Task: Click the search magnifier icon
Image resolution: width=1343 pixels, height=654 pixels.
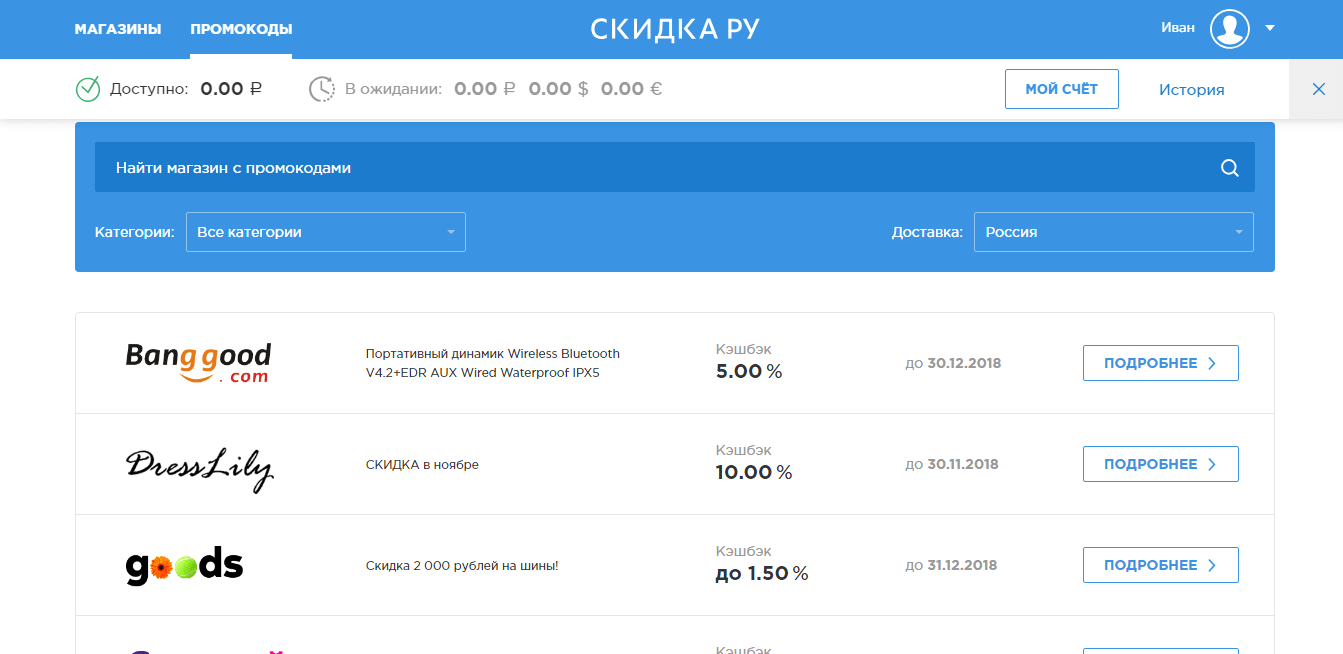Action: point(1230,168)
